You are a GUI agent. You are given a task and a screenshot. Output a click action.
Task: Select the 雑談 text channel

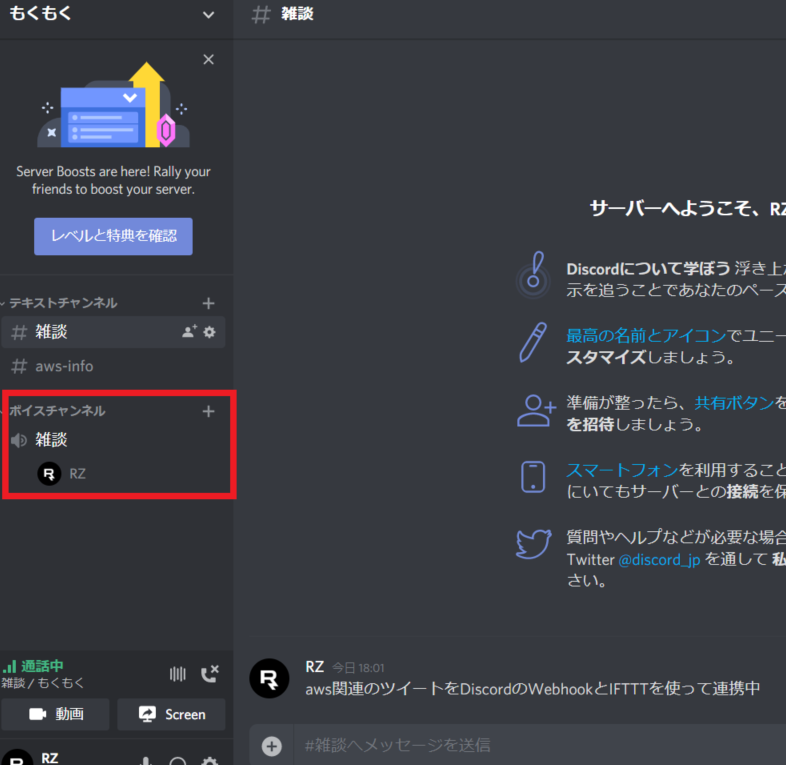pos(113,332)
